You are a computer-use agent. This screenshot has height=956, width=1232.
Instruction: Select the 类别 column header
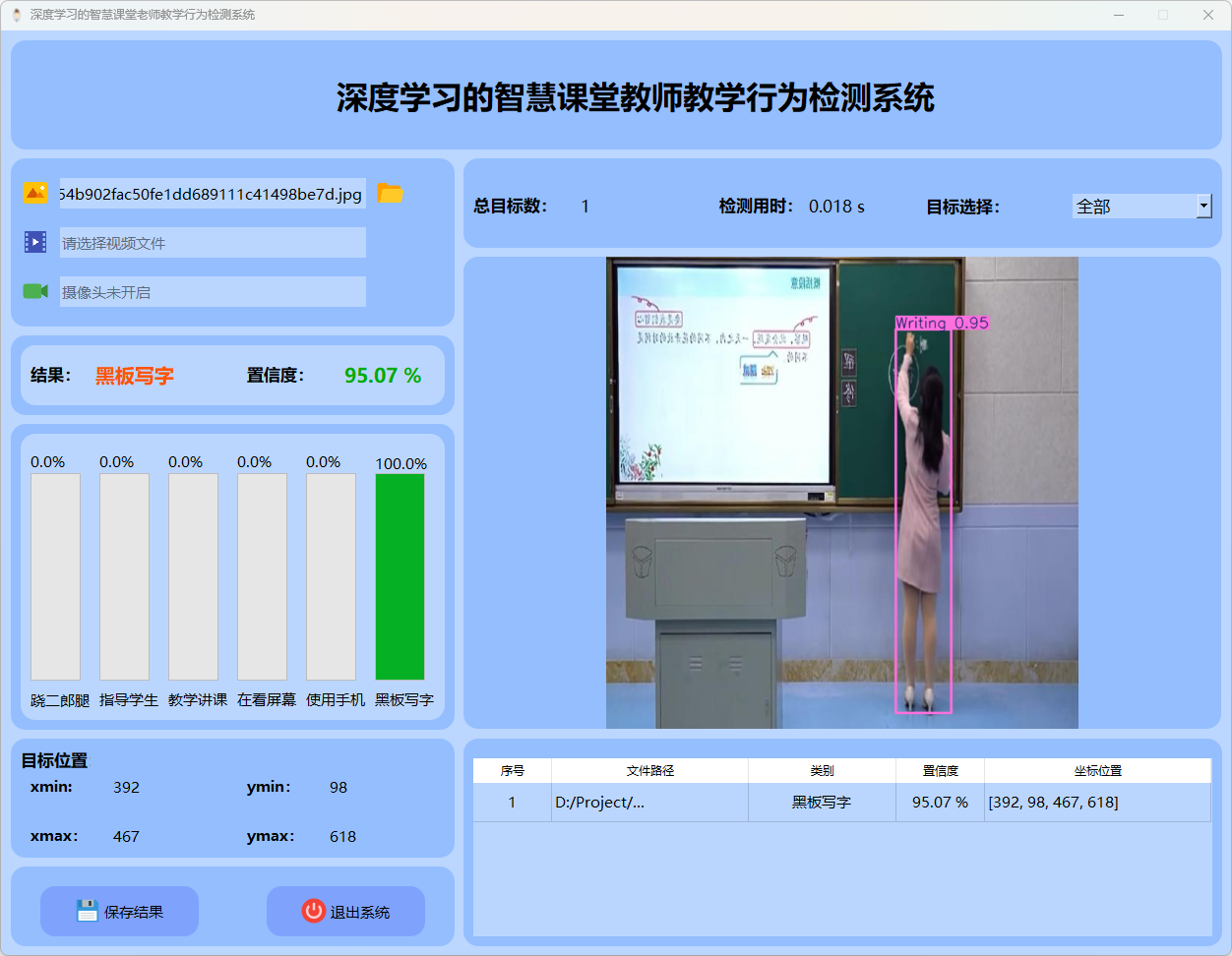[822, 771]
